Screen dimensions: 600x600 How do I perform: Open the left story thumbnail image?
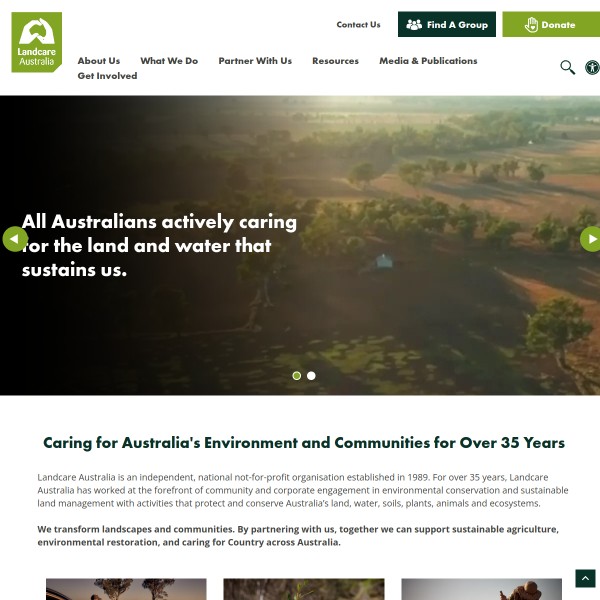tap(126, 589)
